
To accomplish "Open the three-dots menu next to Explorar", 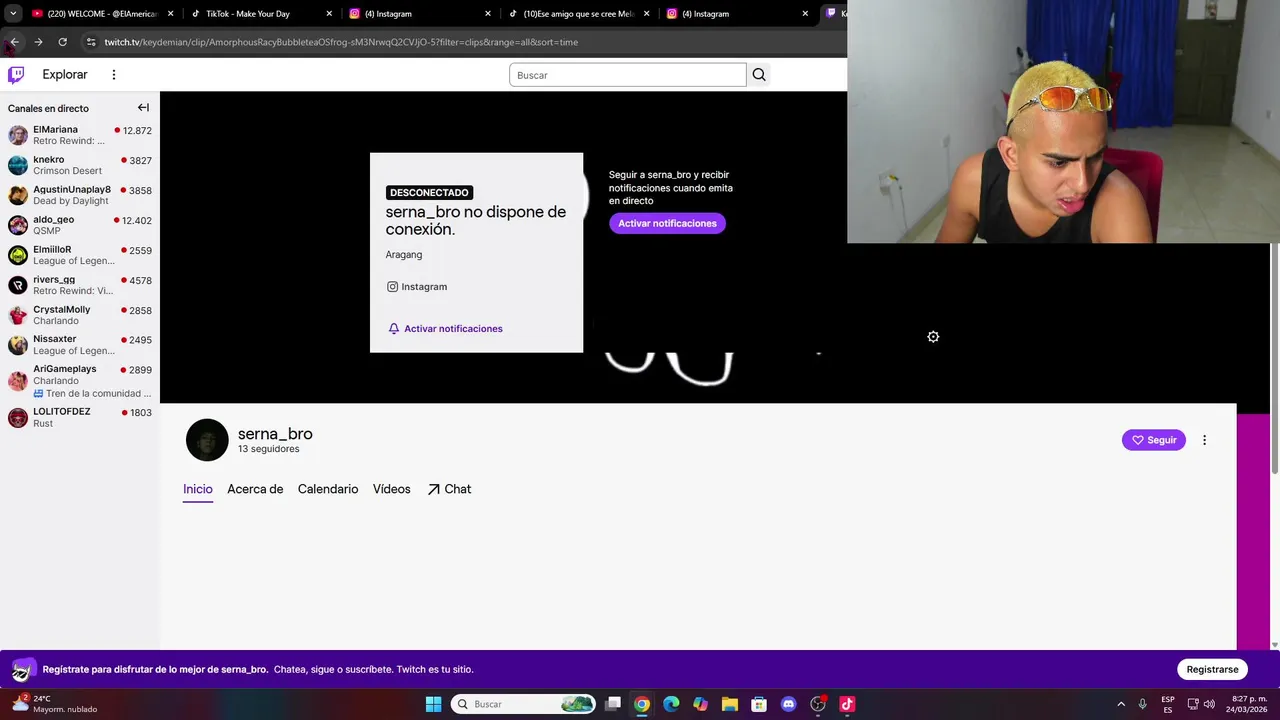I will [114, 75].
